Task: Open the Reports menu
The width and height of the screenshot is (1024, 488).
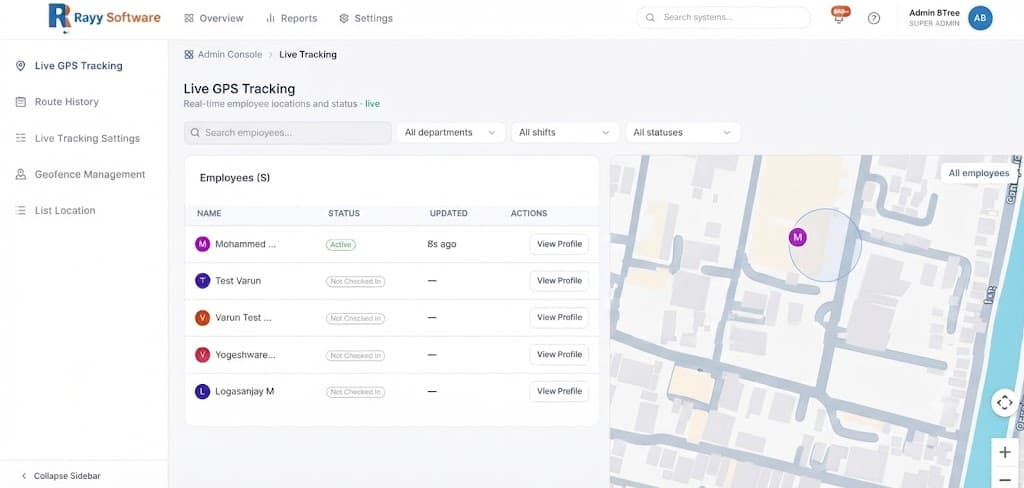Action: click(x=291, y=18)
